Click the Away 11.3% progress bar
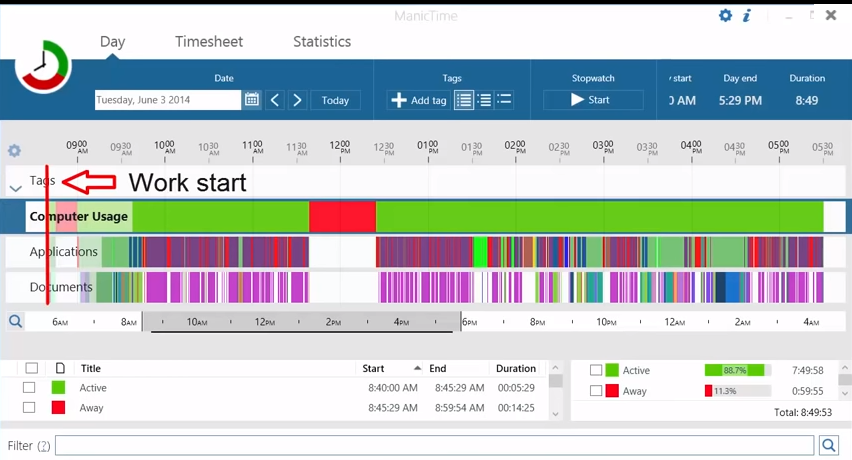 (x=738, y=390)
